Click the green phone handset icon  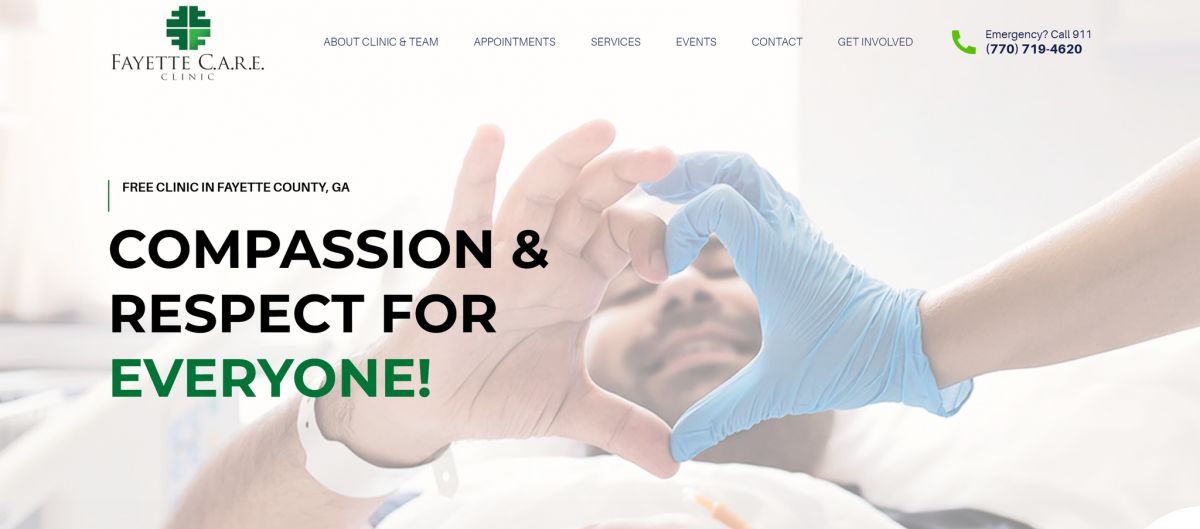tap(963, 42)
